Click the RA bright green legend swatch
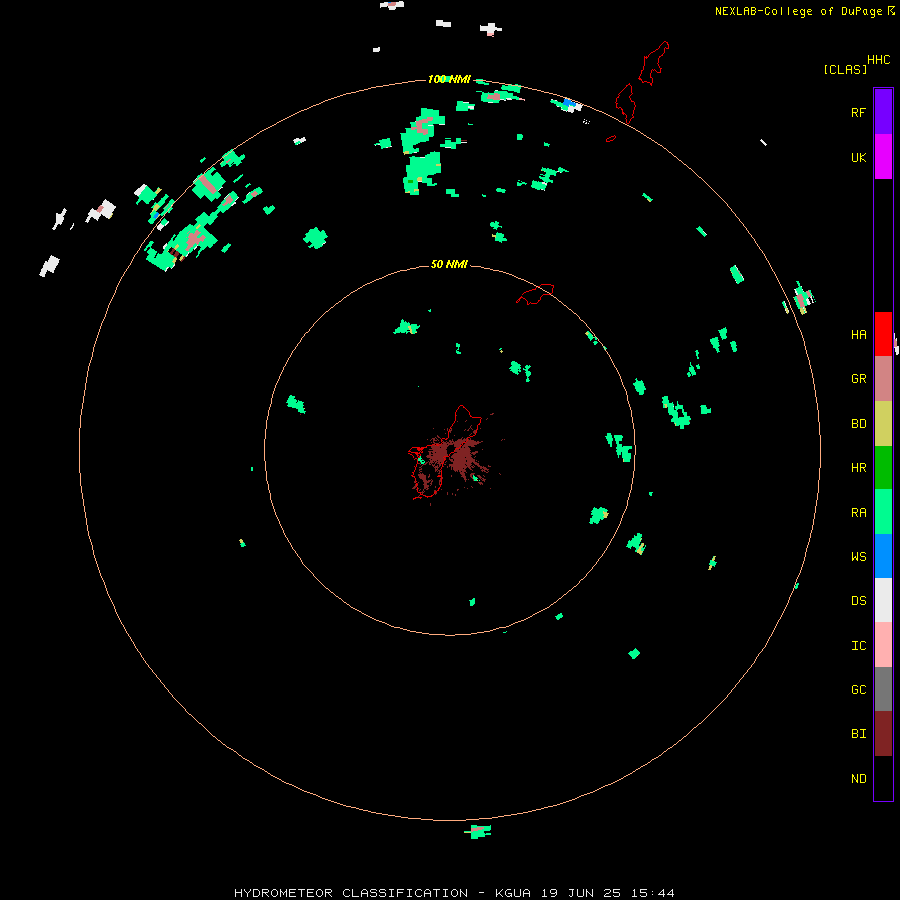 pyautogui.click(x=883, y=511)
